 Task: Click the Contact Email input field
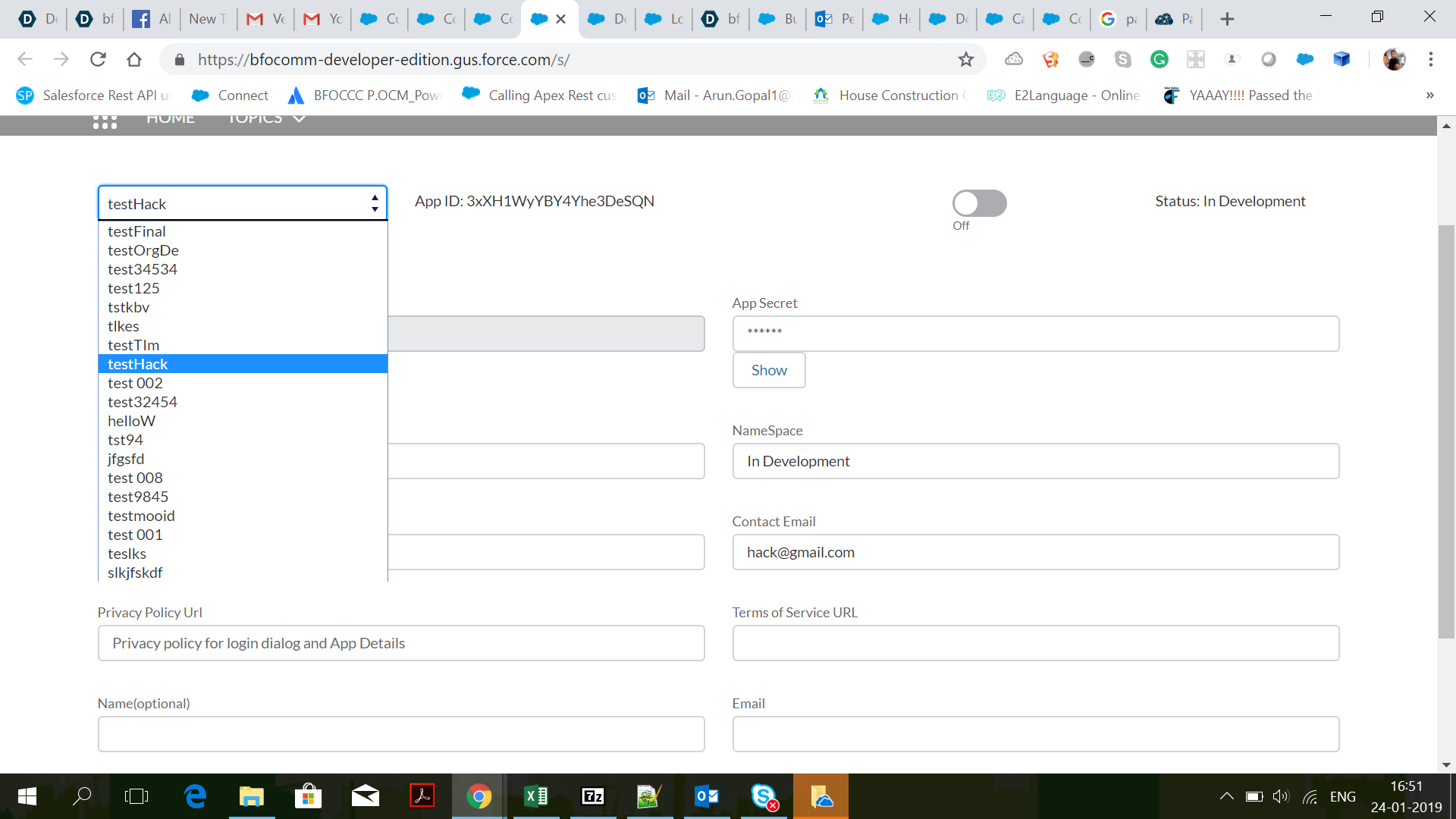pos(1035,552)
